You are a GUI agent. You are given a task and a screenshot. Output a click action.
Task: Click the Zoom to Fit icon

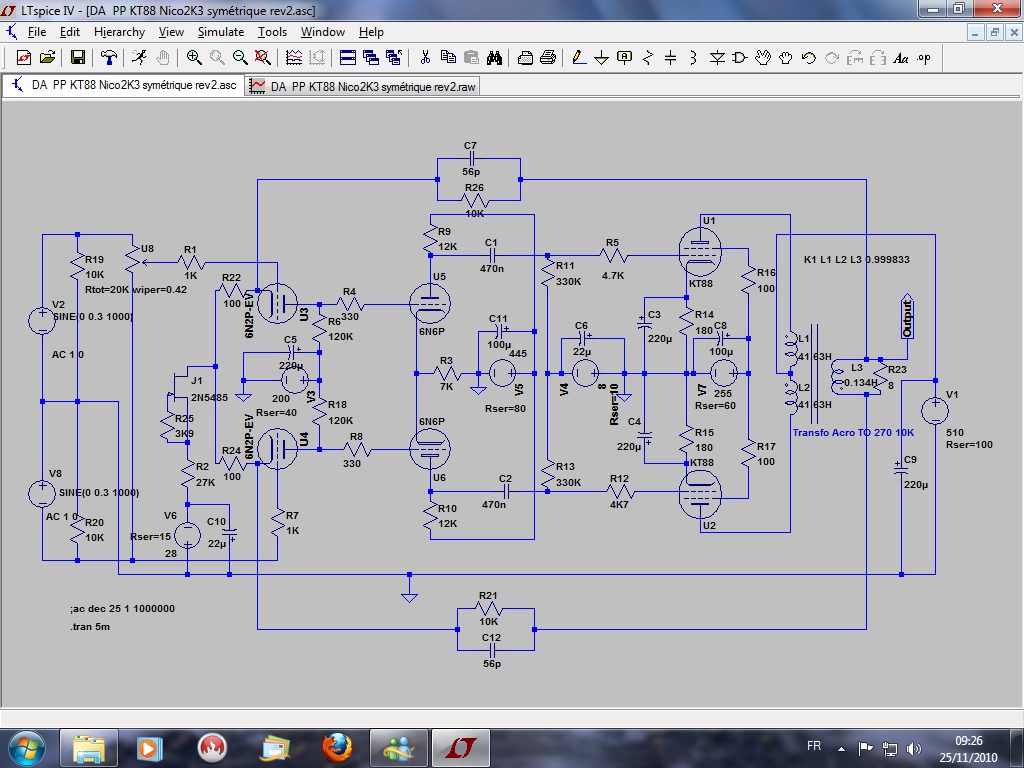click(263, 58)
